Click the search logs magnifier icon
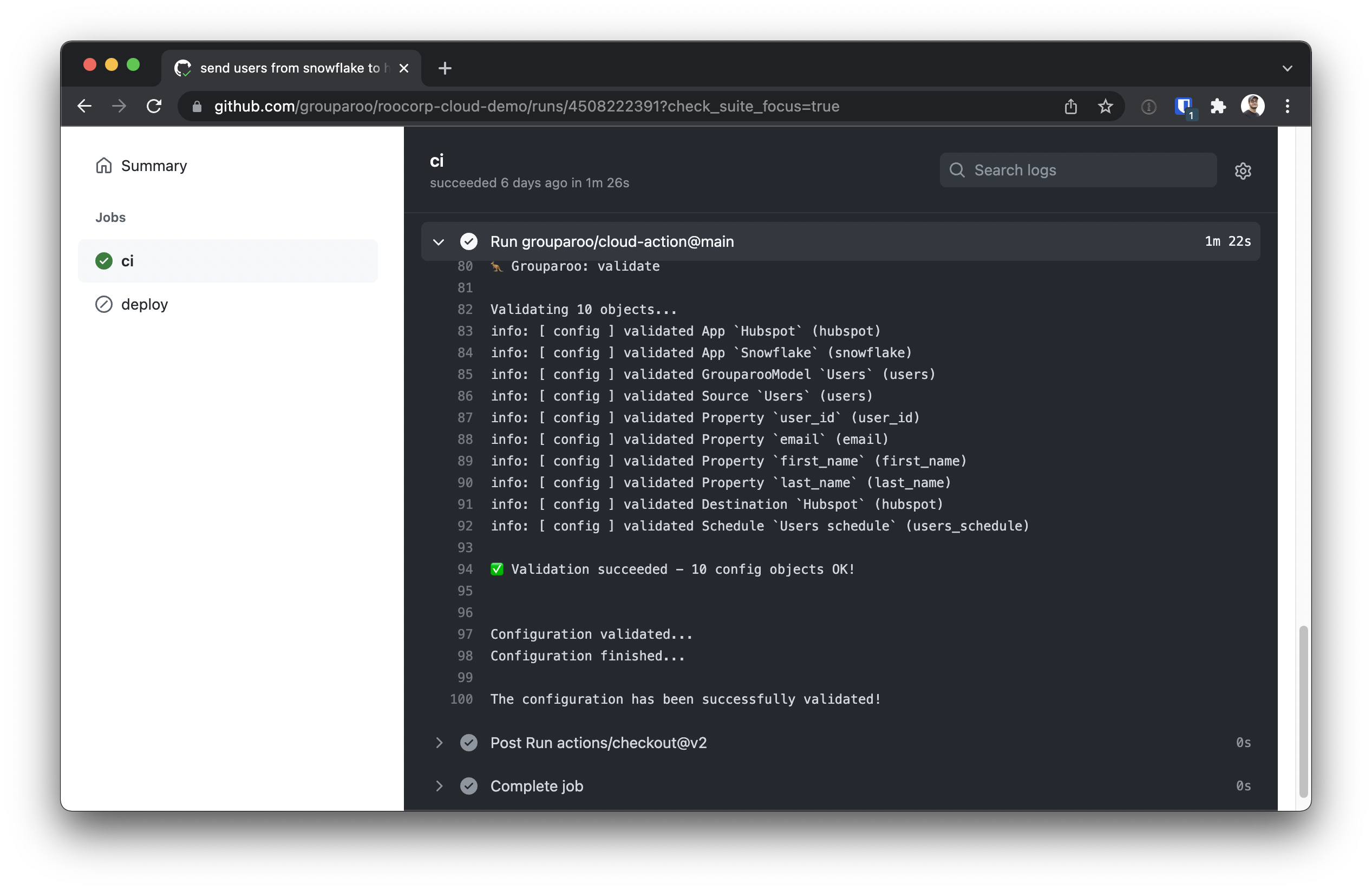 957,170
